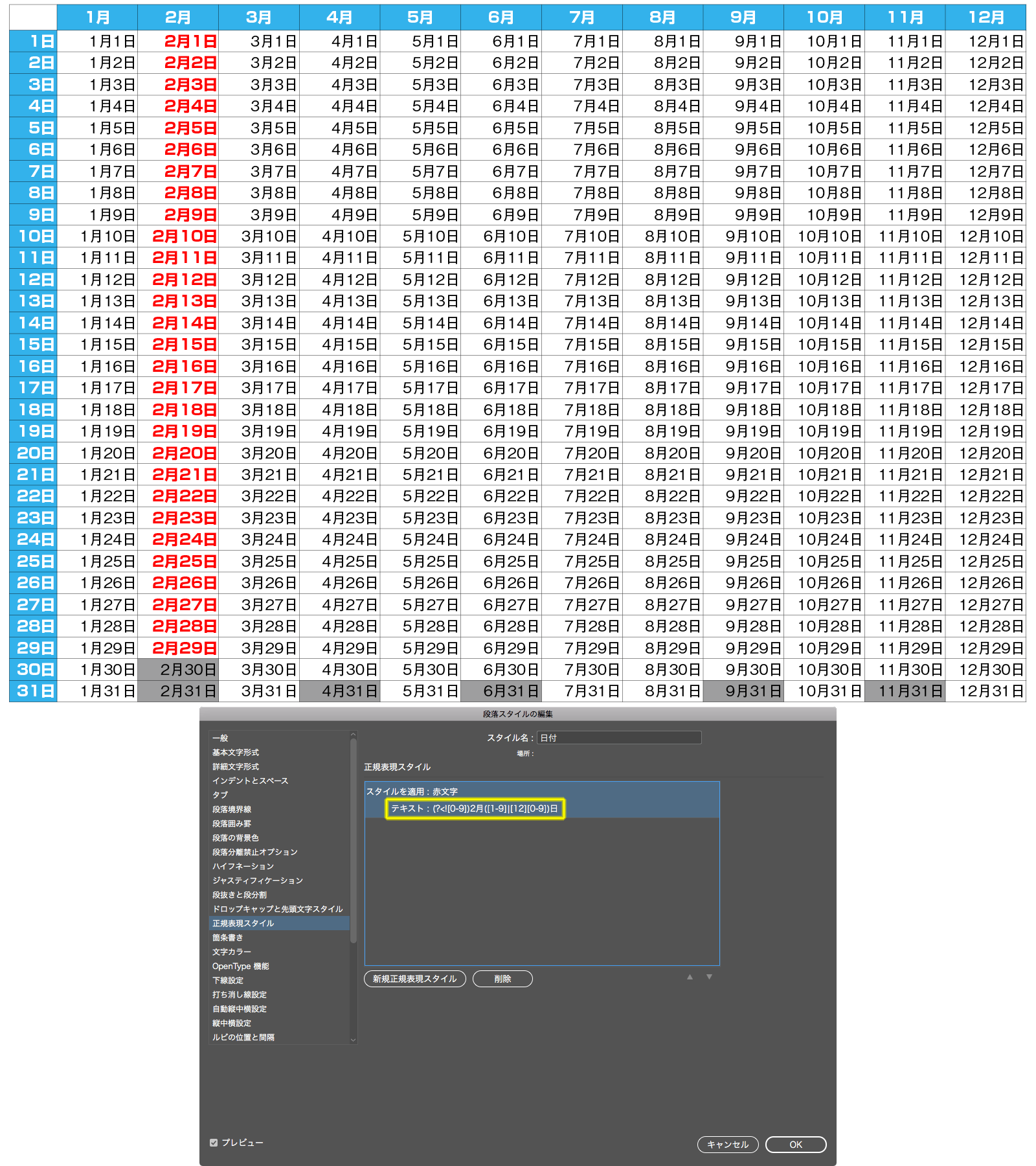Screen dimensions: 1036x1166
Task: Click the move-down triangle arrow icon
Action: pyautogui.click(x=709, y=977)
